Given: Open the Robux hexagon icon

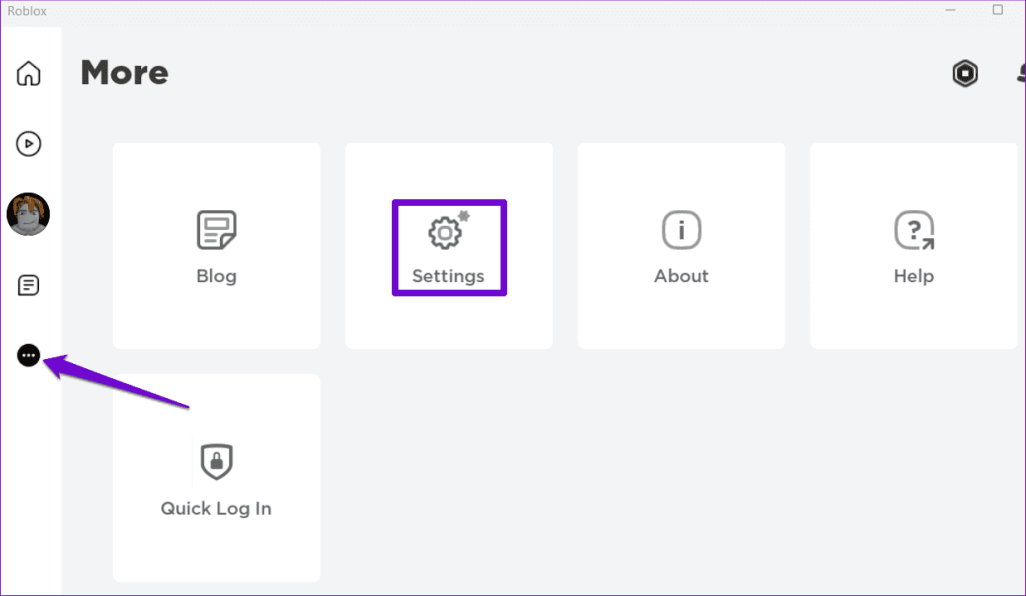Looking at the screenshot, I should pyautogui.click(x=965, y=73).
